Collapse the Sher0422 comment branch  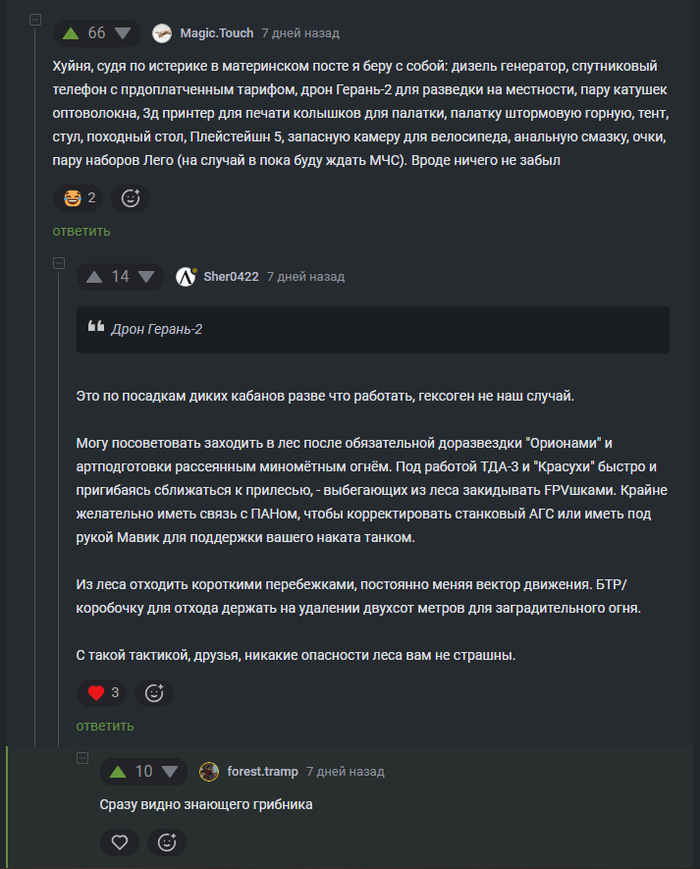click(59, 263)
